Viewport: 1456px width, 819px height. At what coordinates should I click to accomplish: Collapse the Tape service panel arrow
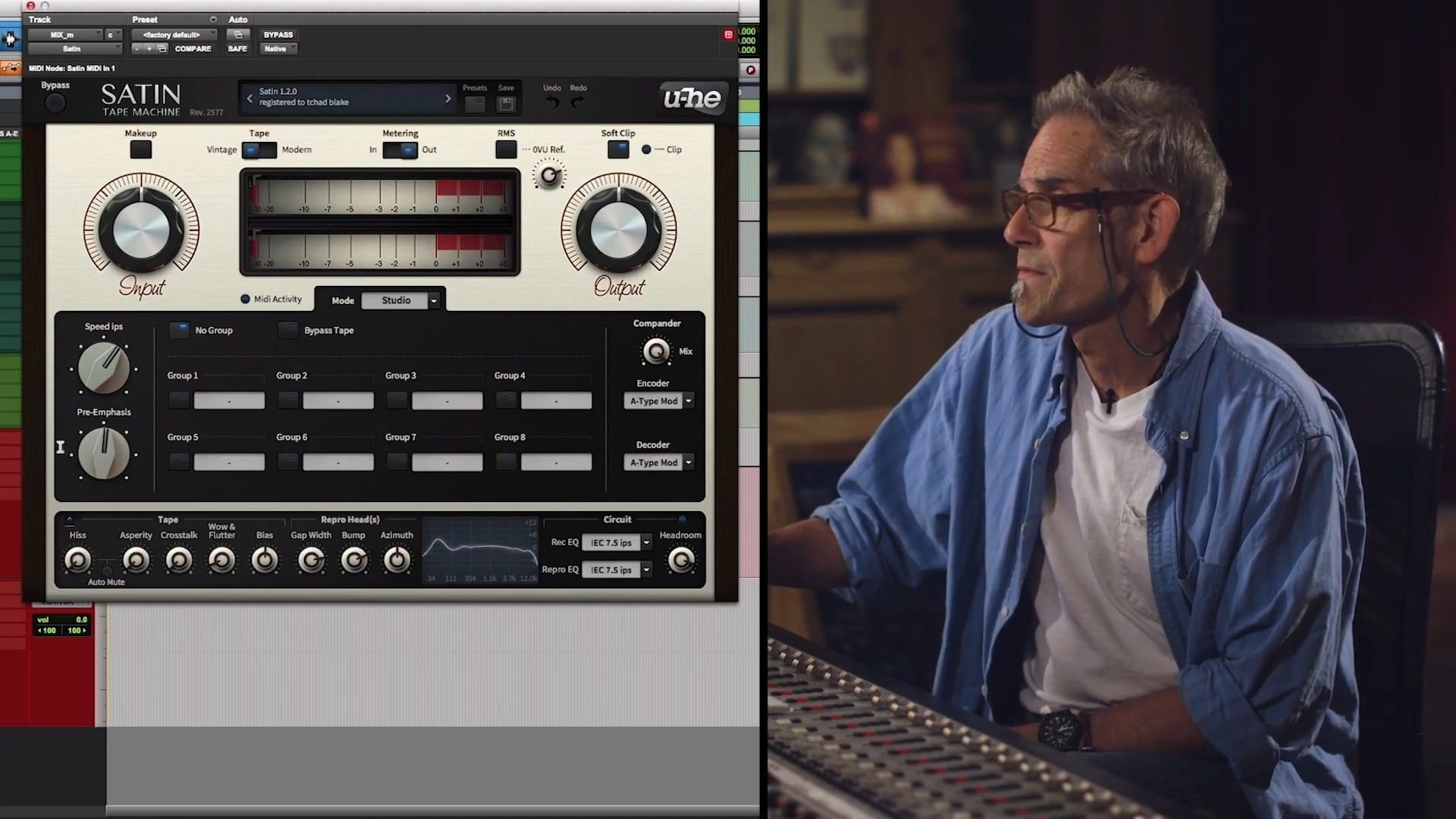(70, 520)
